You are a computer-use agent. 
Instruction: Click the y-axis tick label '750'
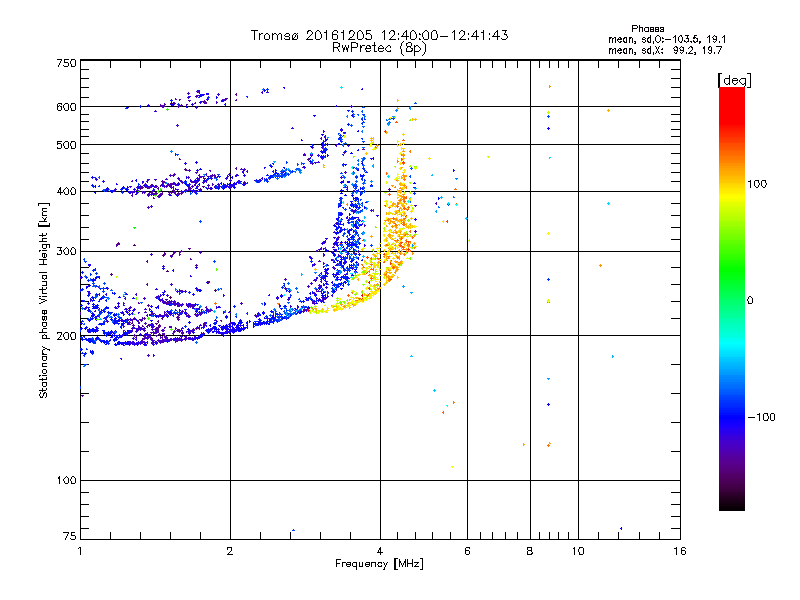pyautogui.click(x=66, y=63)
